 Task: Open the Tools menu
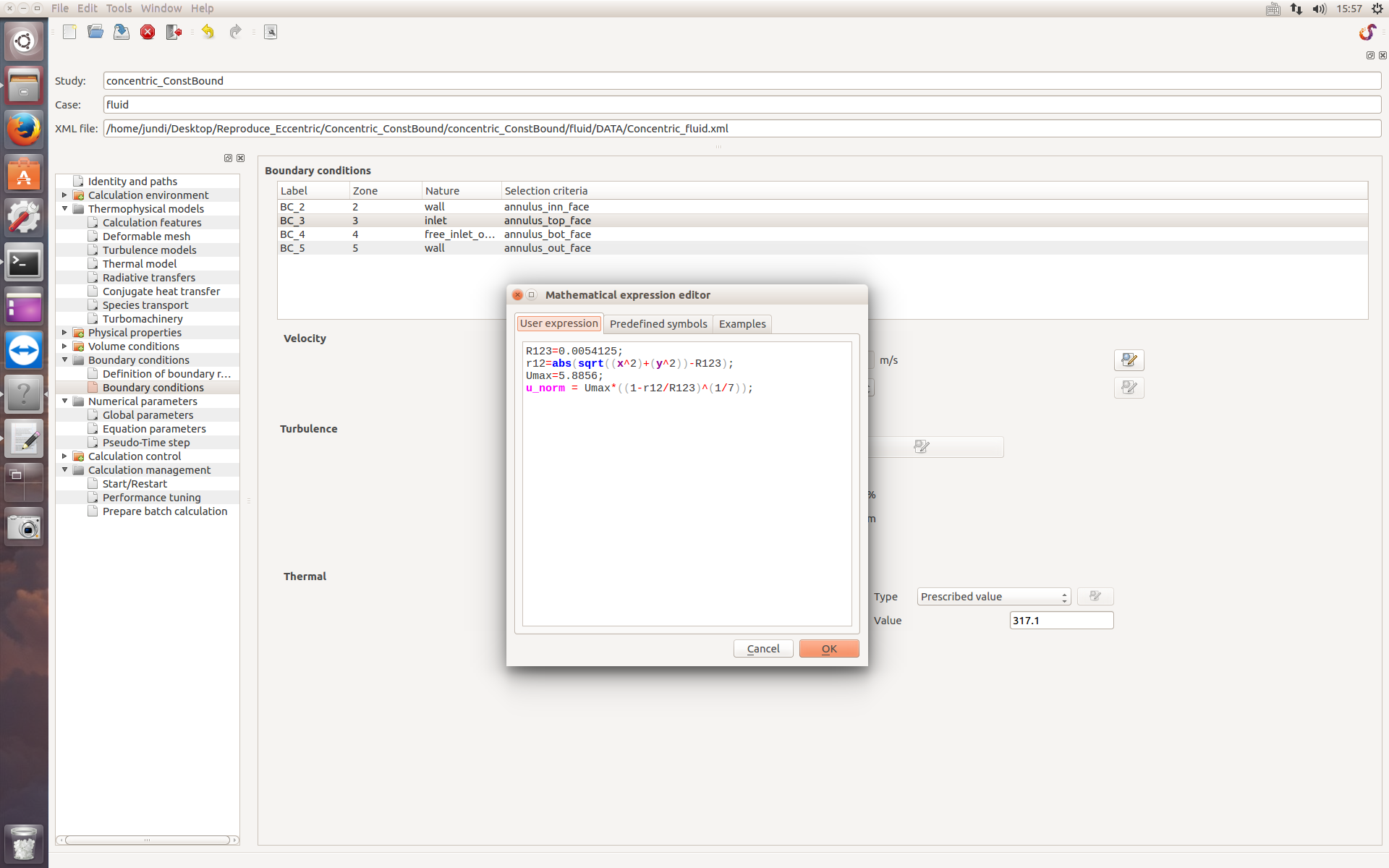tap(119, 9)
